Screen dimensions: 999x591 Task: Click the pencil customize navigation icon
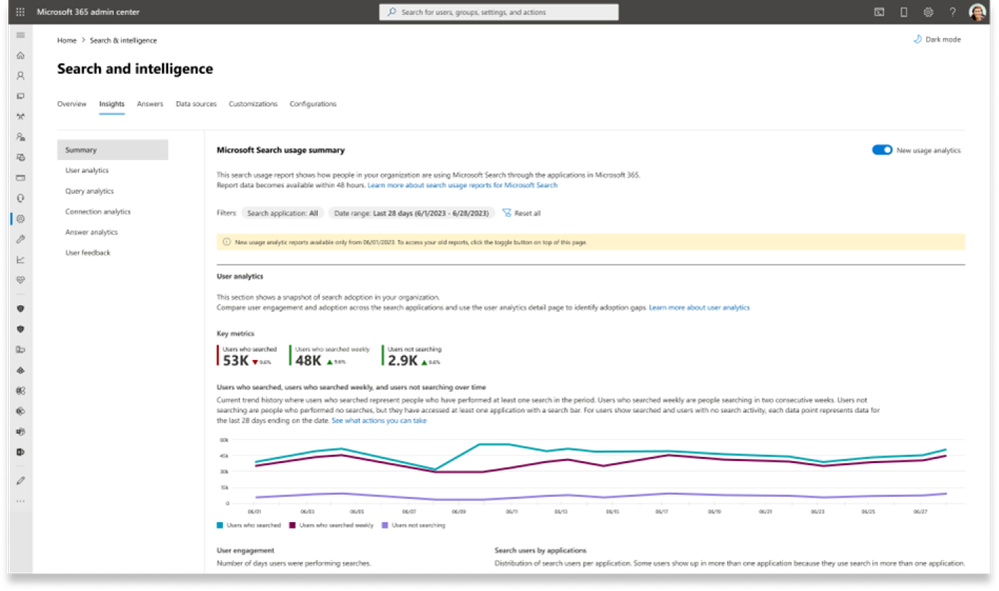point(20,481)
